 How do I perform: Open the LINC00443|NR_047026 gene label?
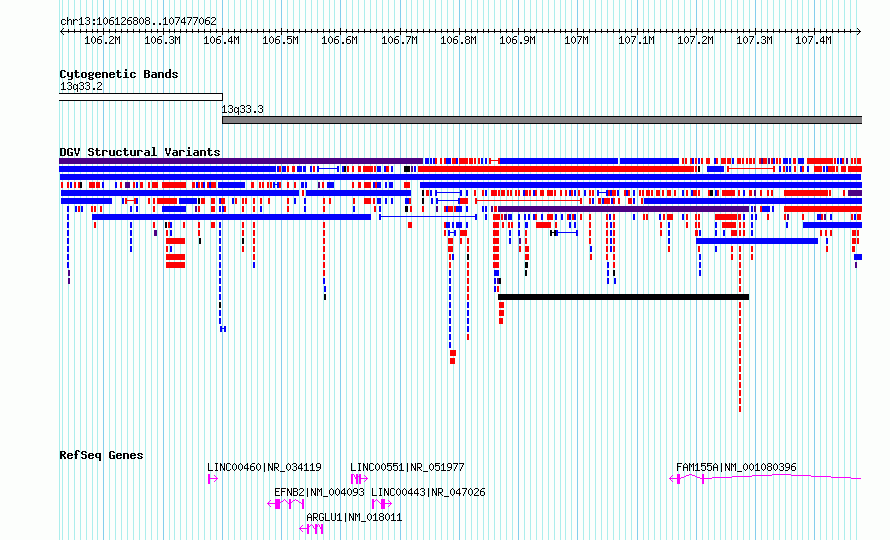428,492
